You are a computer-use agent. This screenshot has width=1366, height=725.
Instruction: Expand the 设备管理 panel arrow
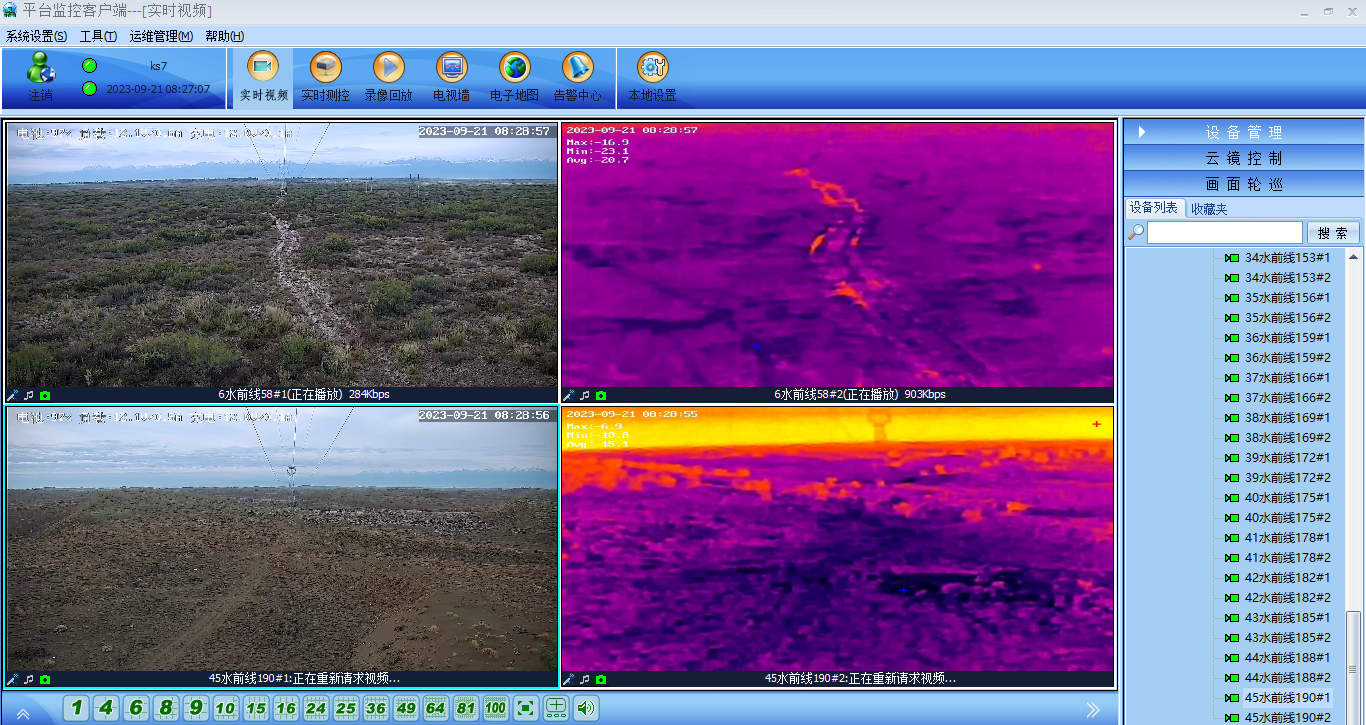[x=1141, y=132]
